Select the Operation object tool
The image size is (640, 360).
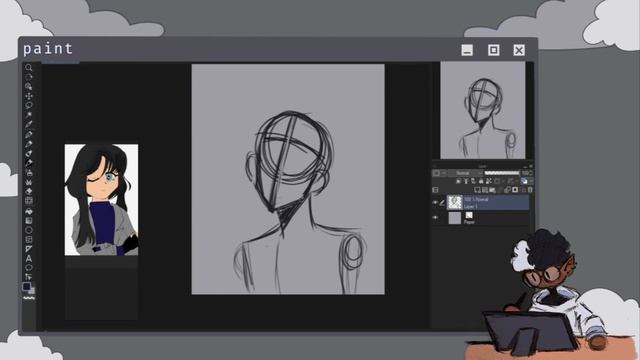(29, 86)
